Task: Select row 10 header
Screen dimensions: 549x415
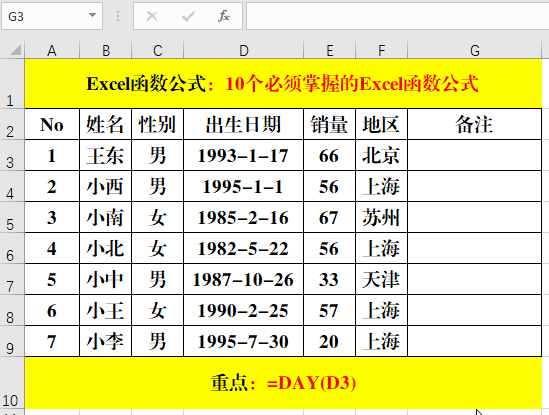Action: coord(12,383)
